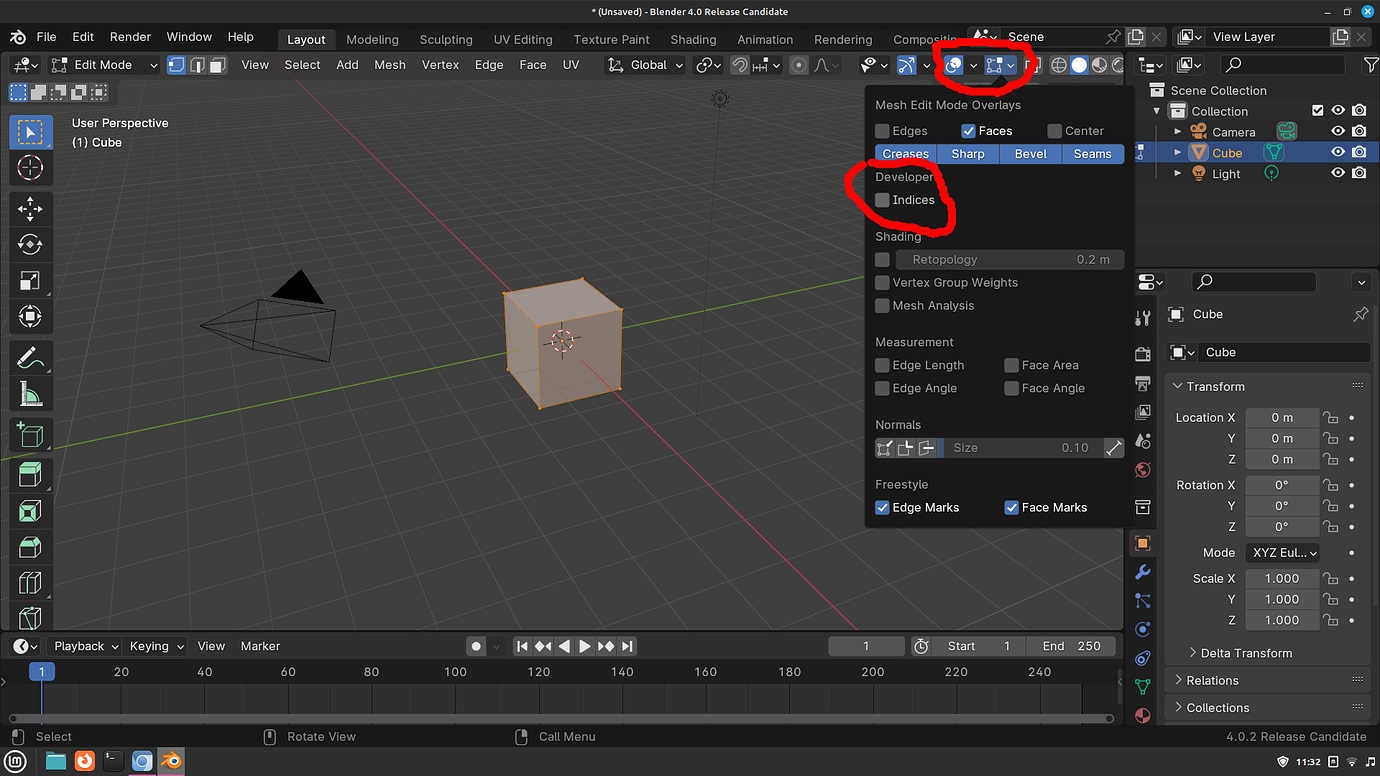1380x776 pixels.
Task: Activate the Scale tool
Action: point(30,281)
